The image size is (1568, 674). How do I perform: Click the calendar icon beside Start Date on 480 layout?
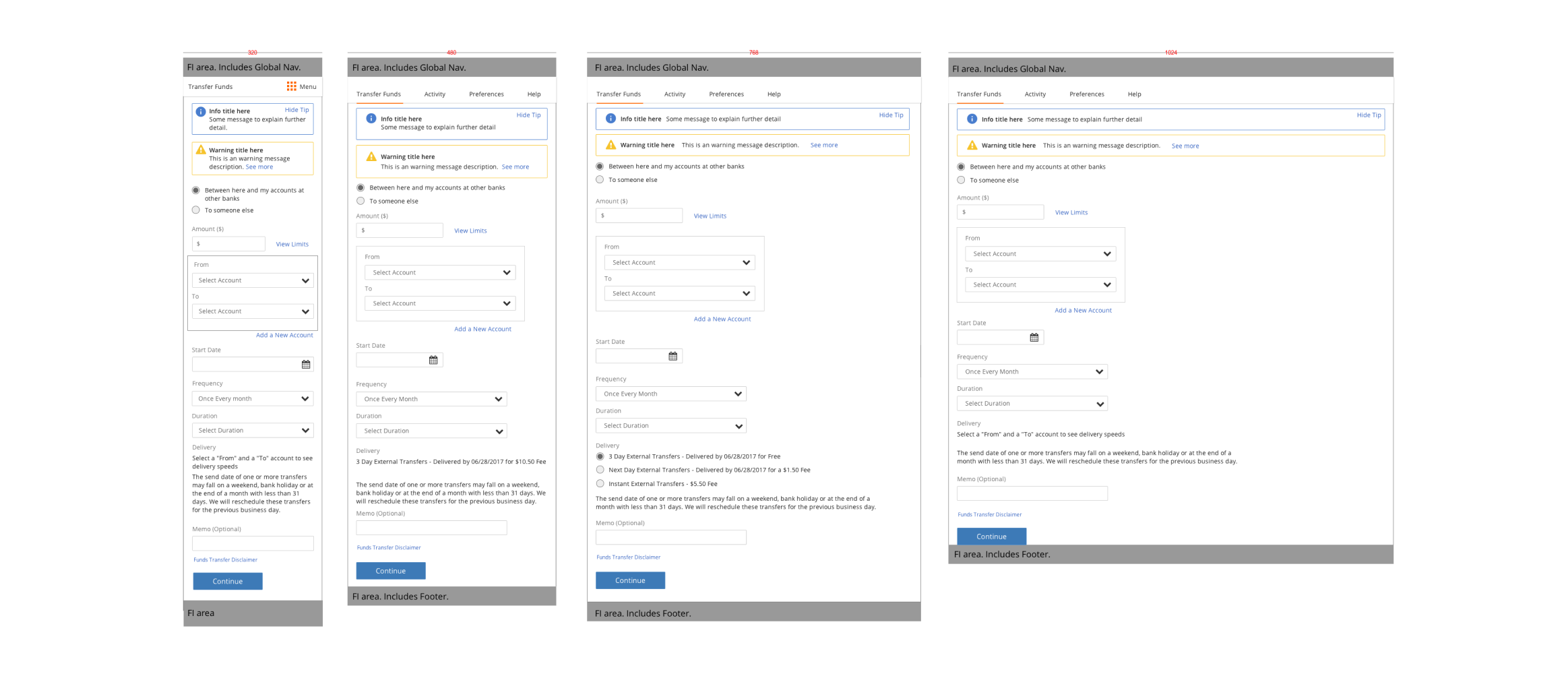tap(435, 360)
